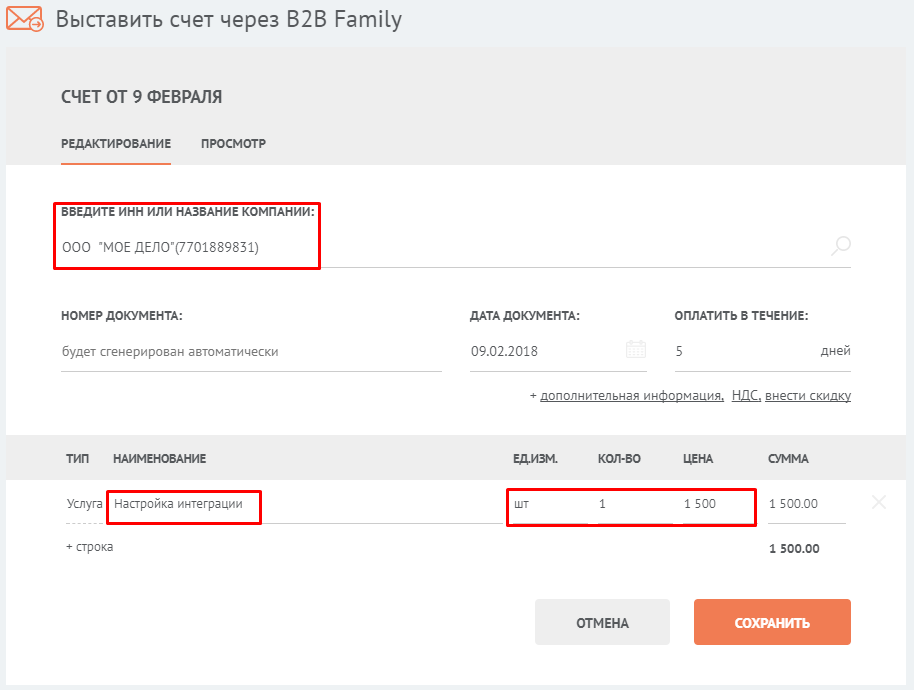This screenshot has width=914, height=690.
Task: Open the ПРОСМОТР tab
Action: pyautogui.click(x=233, y=144)
